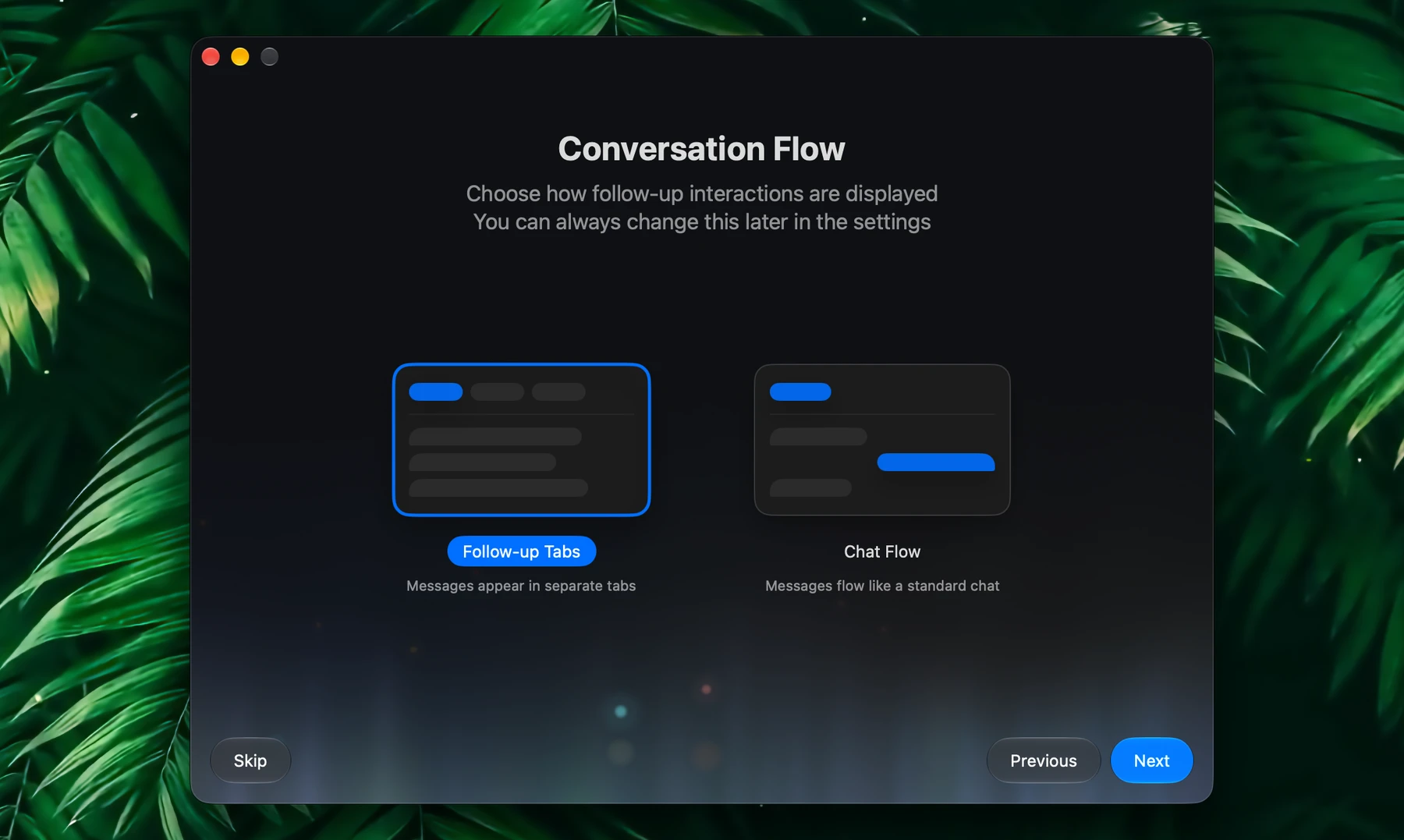This screenshot has height=840, width=1404.
Task: Close the window with the red button
Action: tap(211, 57)
